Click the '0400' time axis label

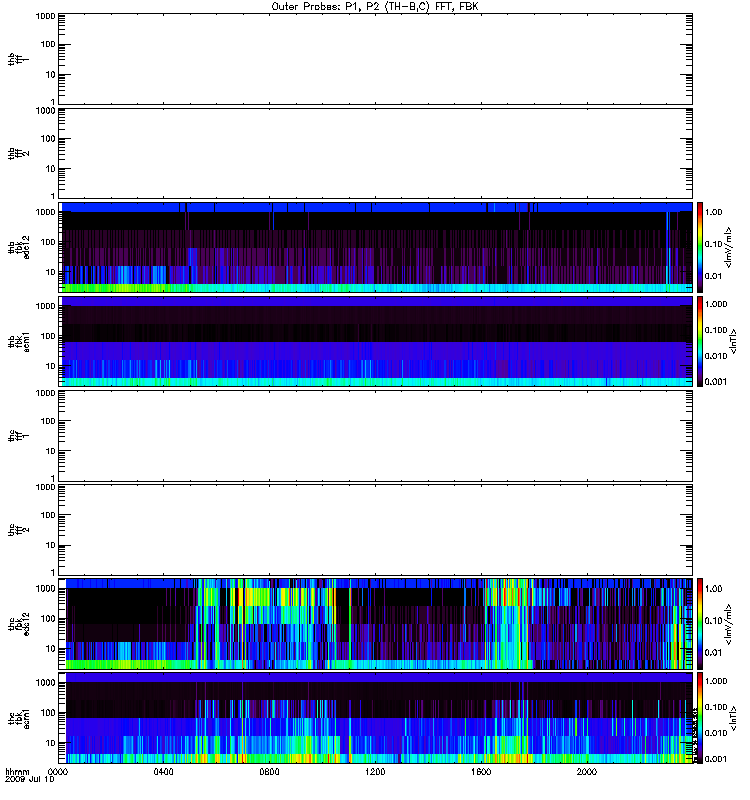[x=163, y=771]
